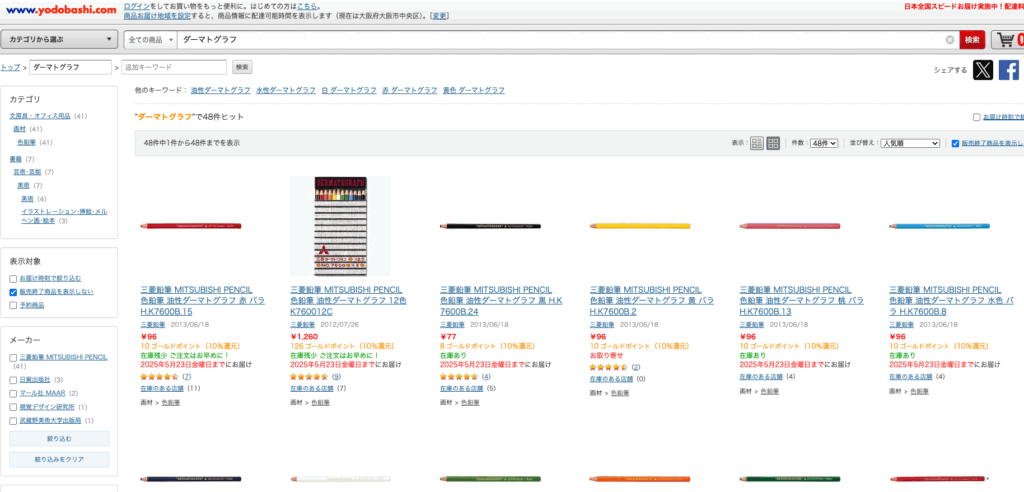Check the マール社 MAAR maker checkbox
Viewport: 1024px width, 492px height.
pos(13,393)
